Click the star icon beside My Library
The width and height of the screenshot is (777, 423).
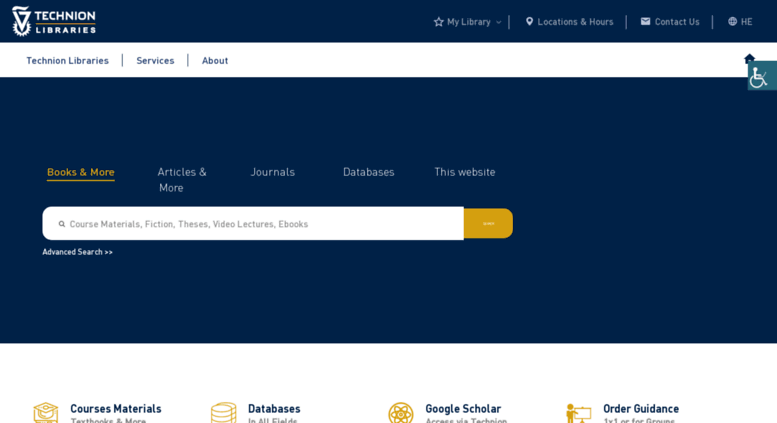(x=439, y=22)
